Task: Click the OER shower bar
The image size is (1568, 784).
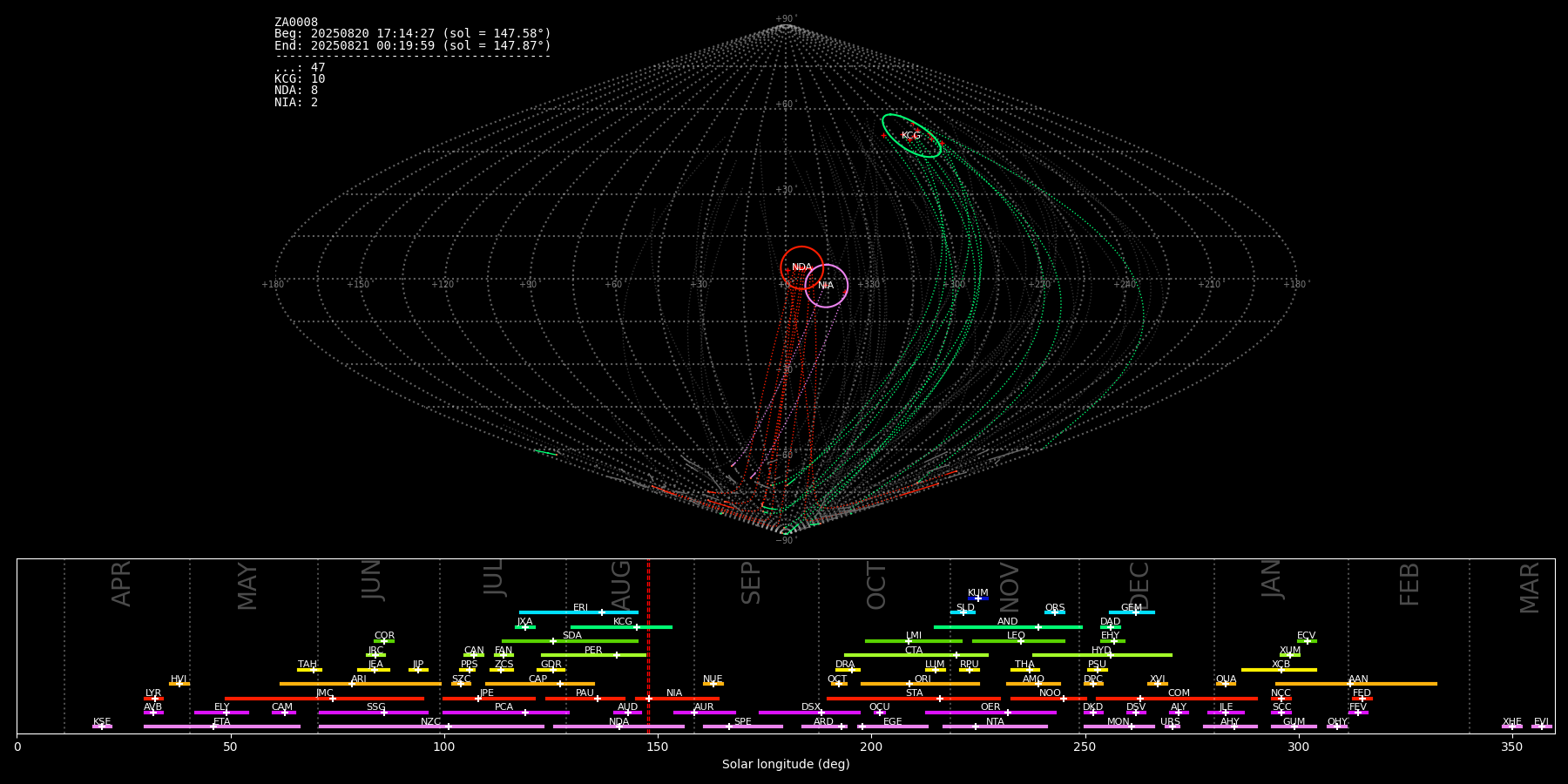Action: click(x=990, y=713)
